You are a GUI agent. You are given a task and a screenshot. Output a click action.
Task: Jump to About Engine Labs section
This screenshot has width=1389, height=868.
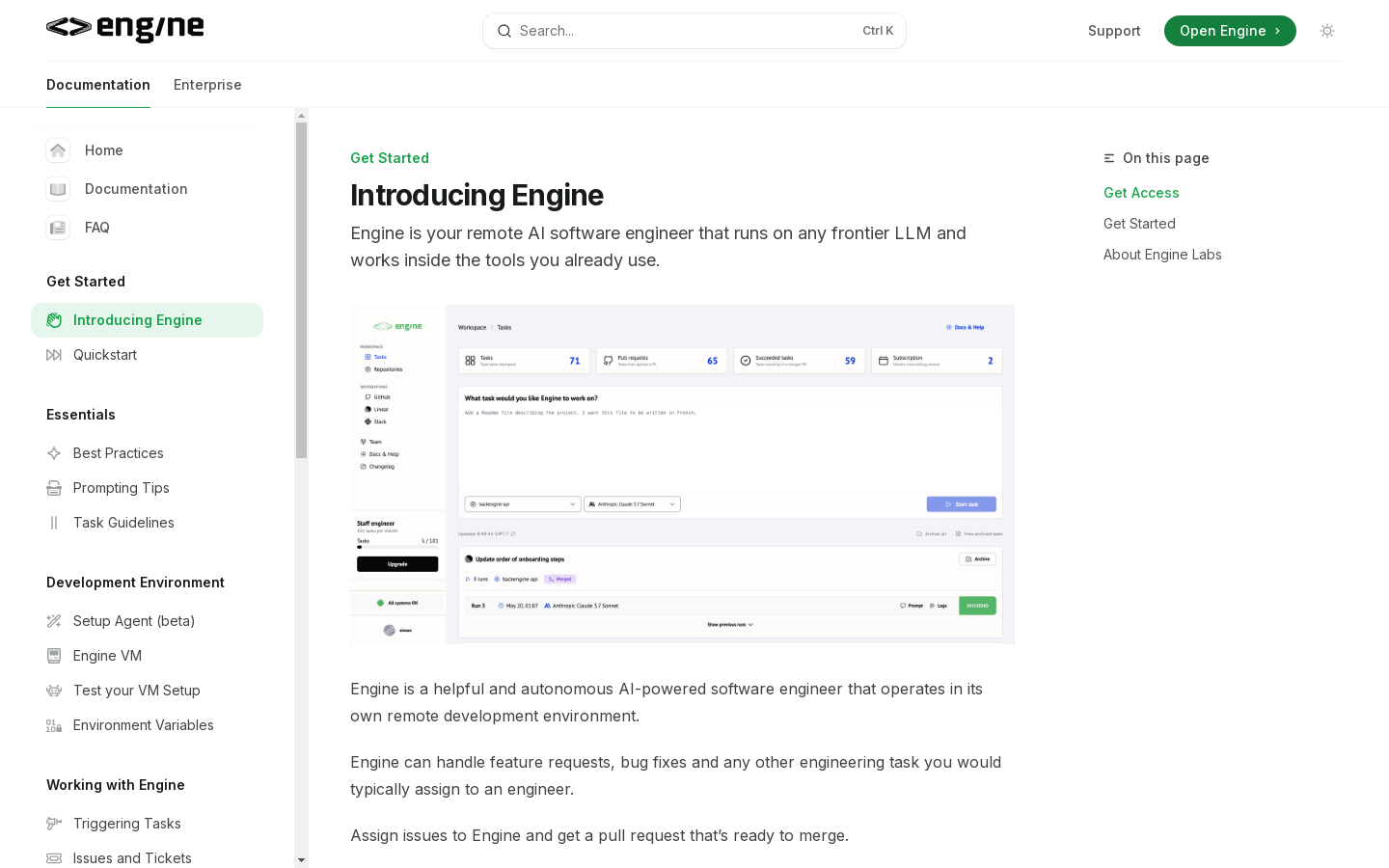[x=1162, y=255]
